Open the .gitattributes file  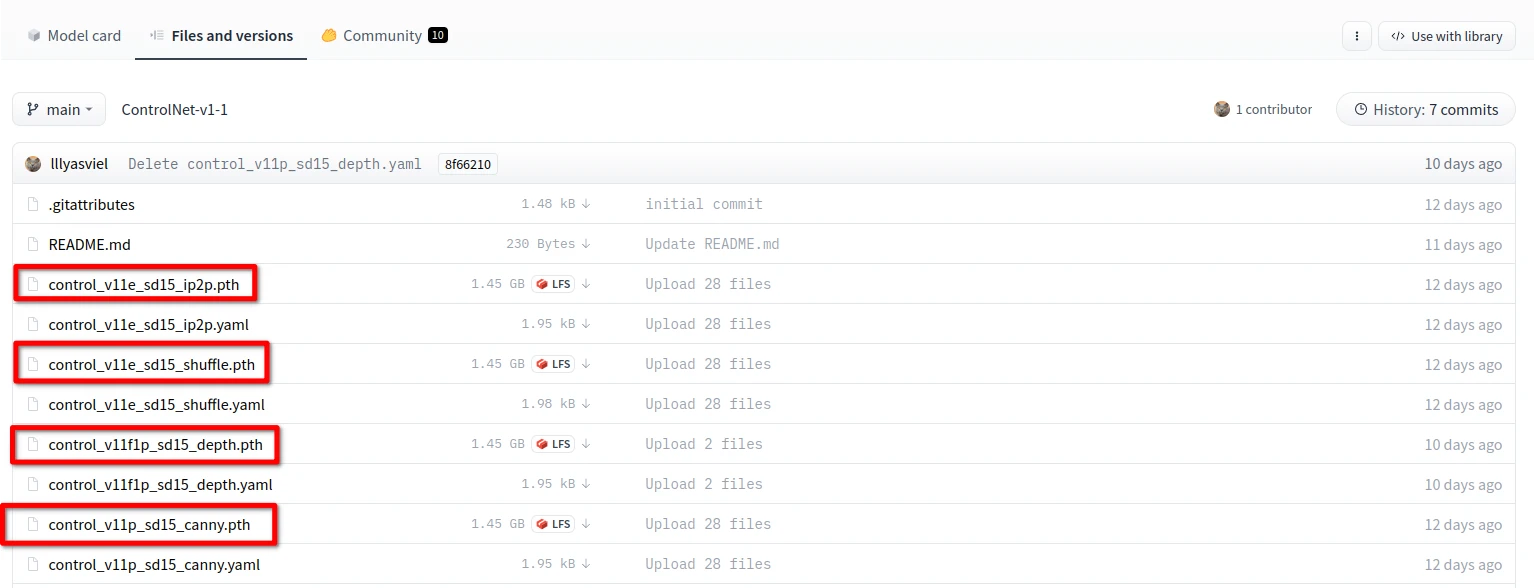click(x=91, y=204)
